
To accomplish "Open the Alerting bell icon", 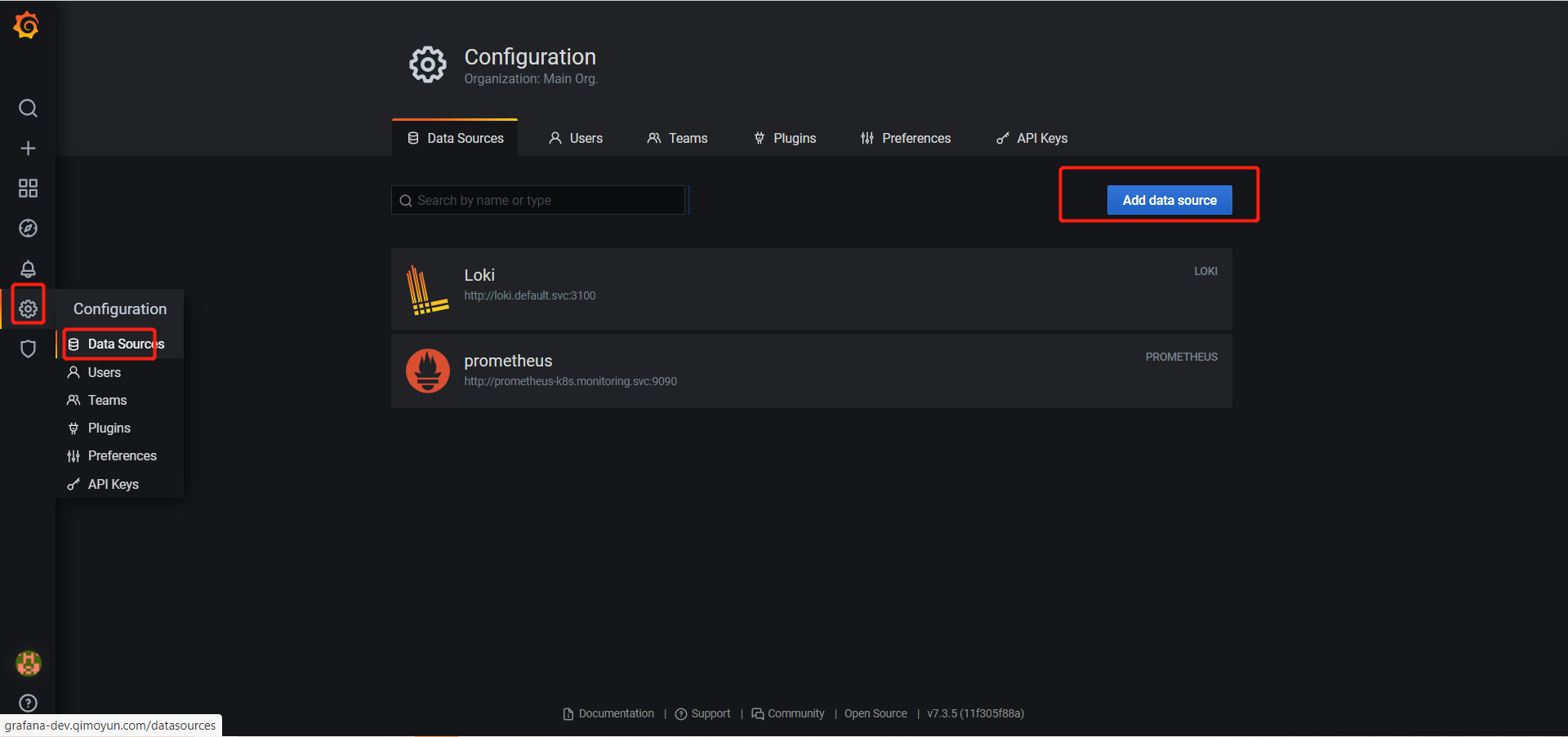I will (x=28, y=269).
